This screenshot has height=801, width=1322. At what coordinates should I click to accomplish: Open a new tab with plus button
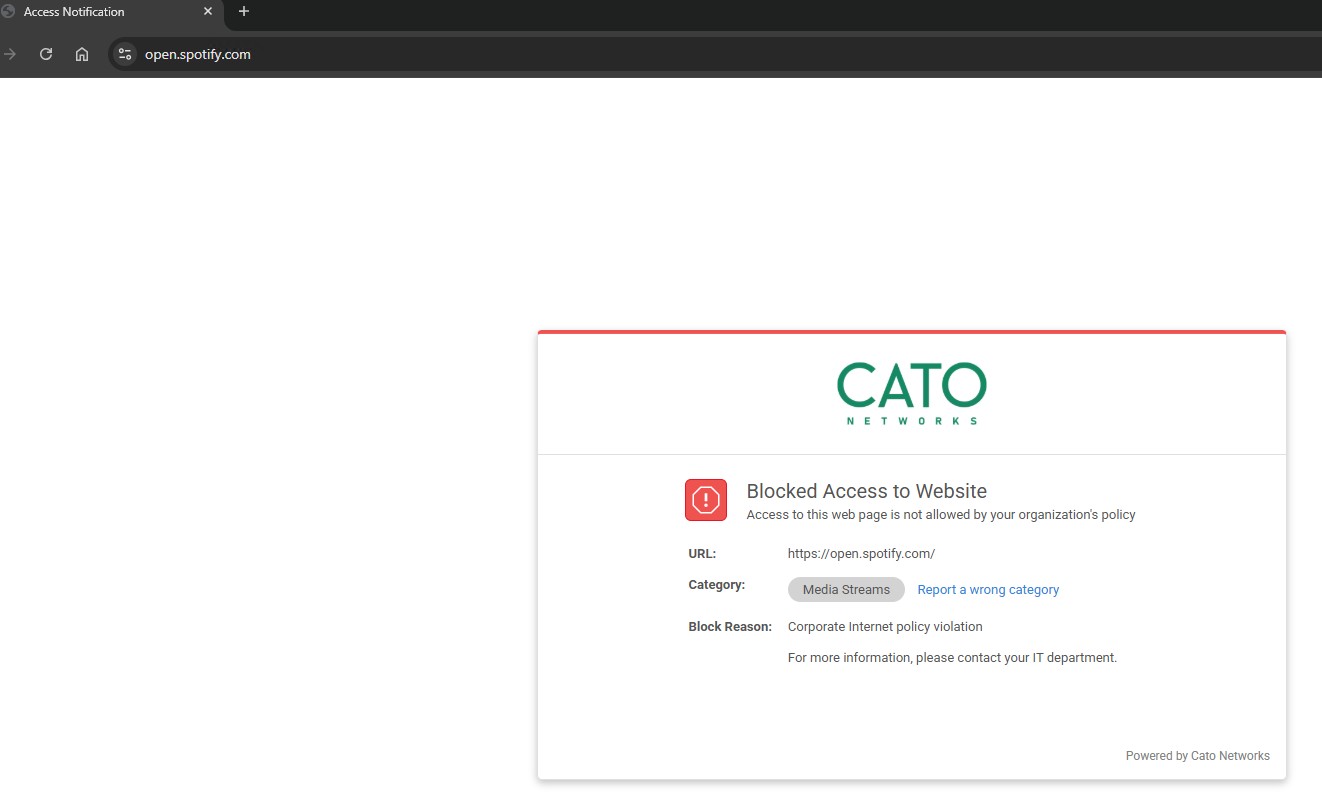(x=244, y=12)
